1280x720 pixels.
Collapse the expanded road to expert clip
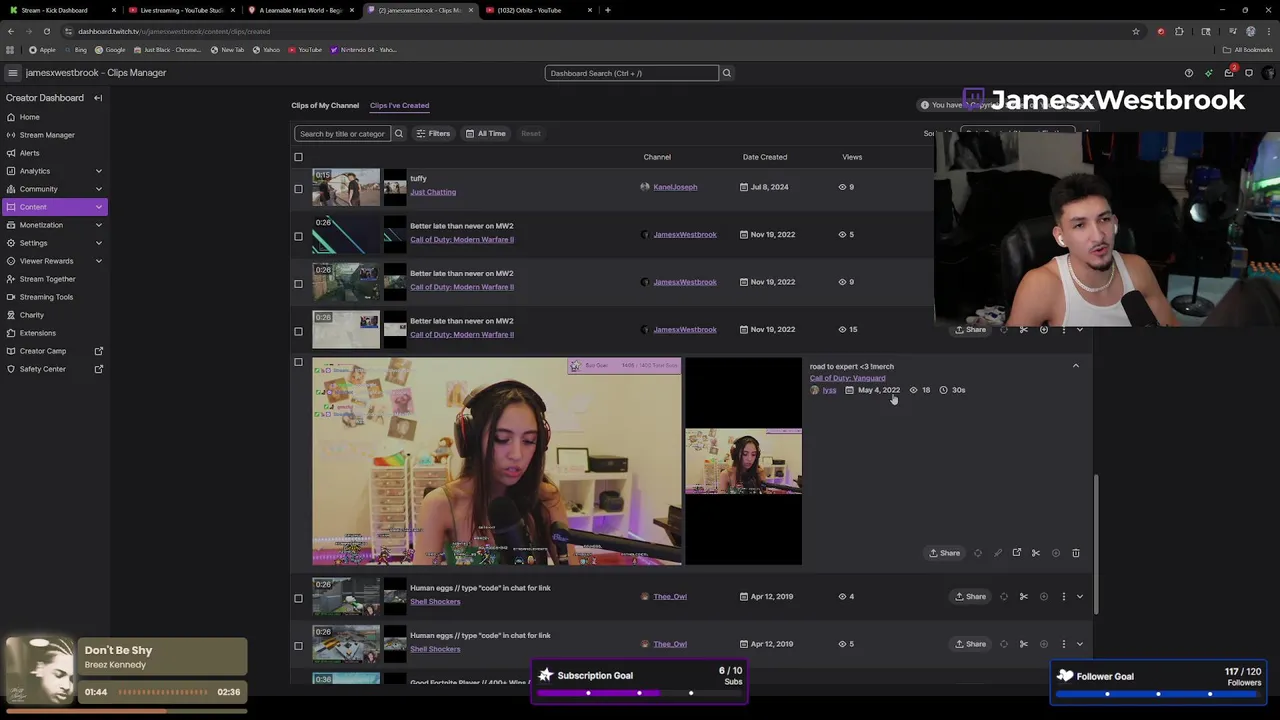(x=1076, y=366)
